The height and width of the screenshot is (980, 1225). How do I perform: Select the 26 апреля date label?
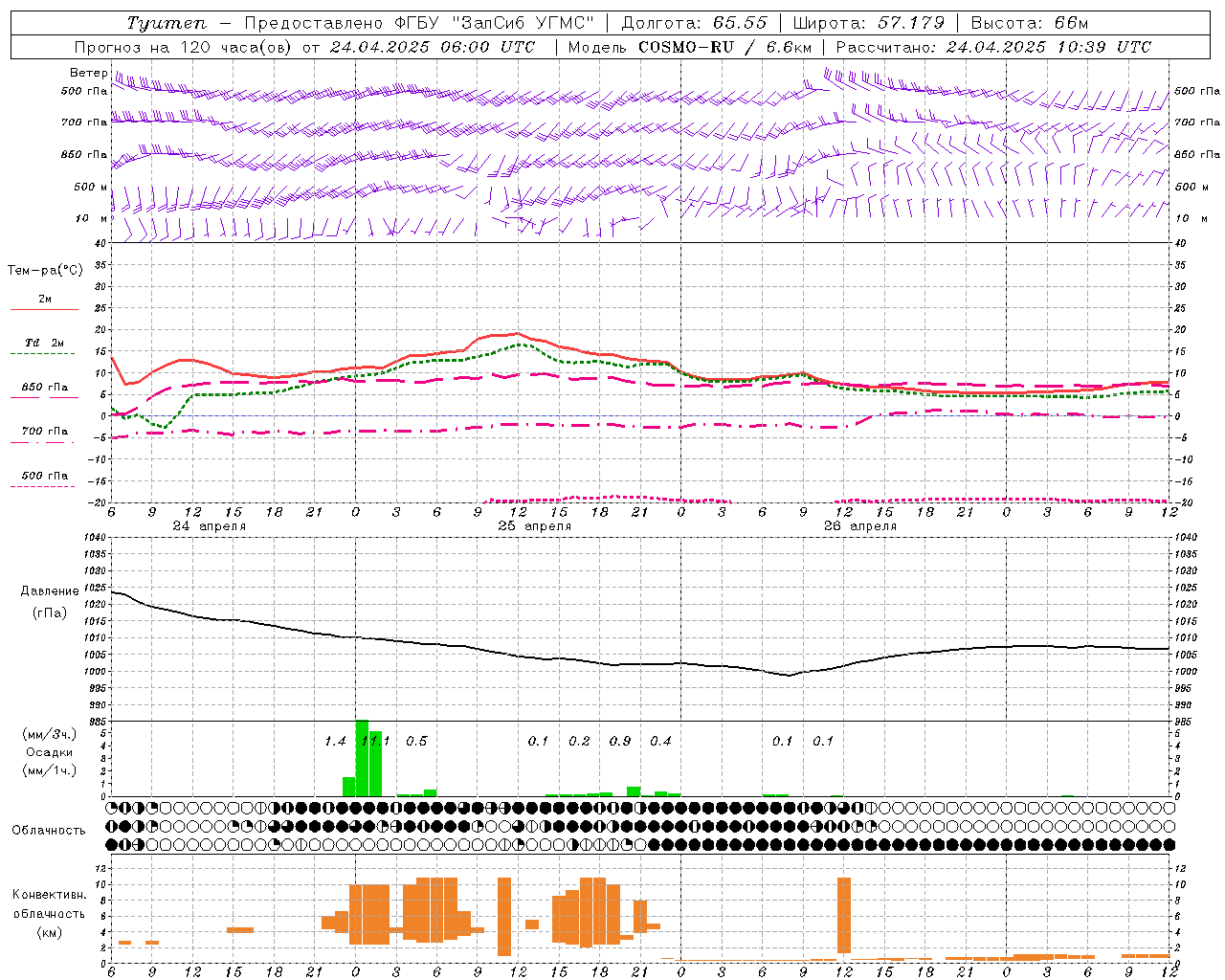(x=859, y=526)
